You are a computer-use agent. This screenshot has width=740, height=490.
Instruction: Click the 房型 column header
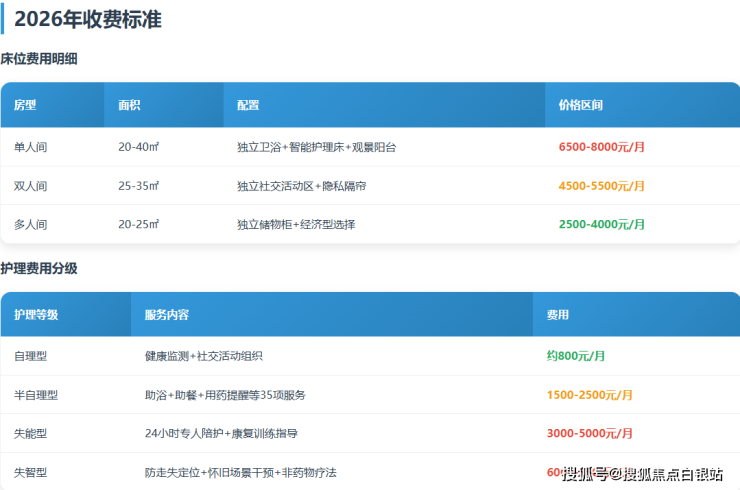click(25, 105)
